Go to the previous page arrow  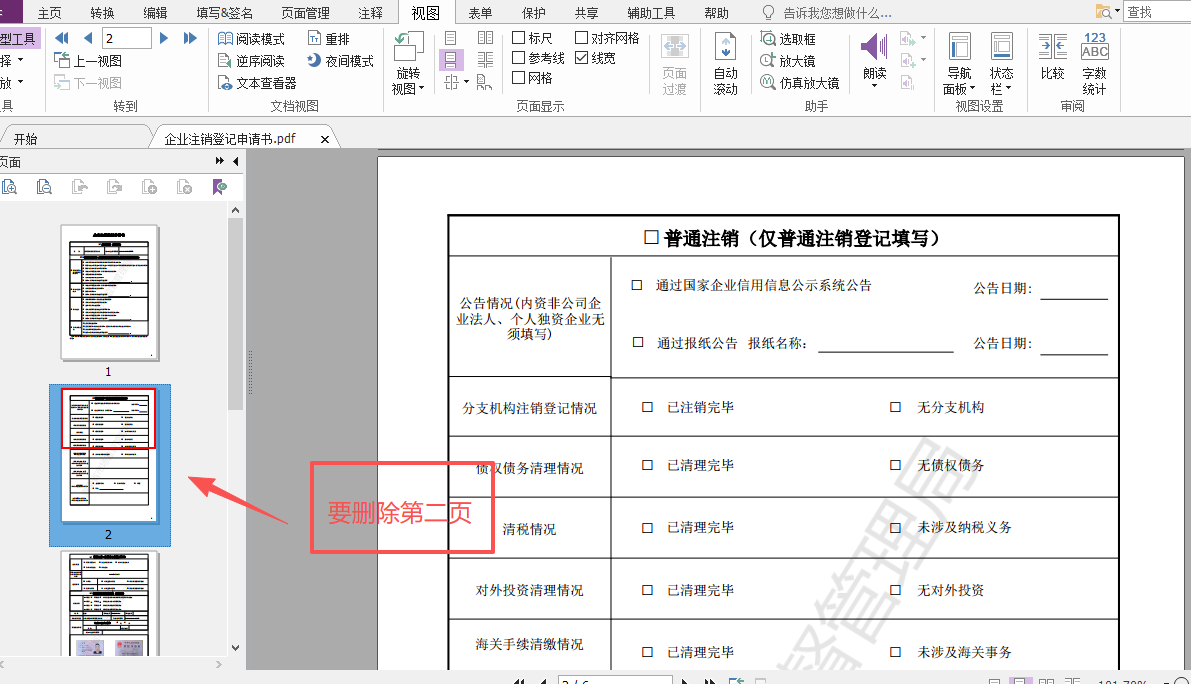(x=88, y=38)
